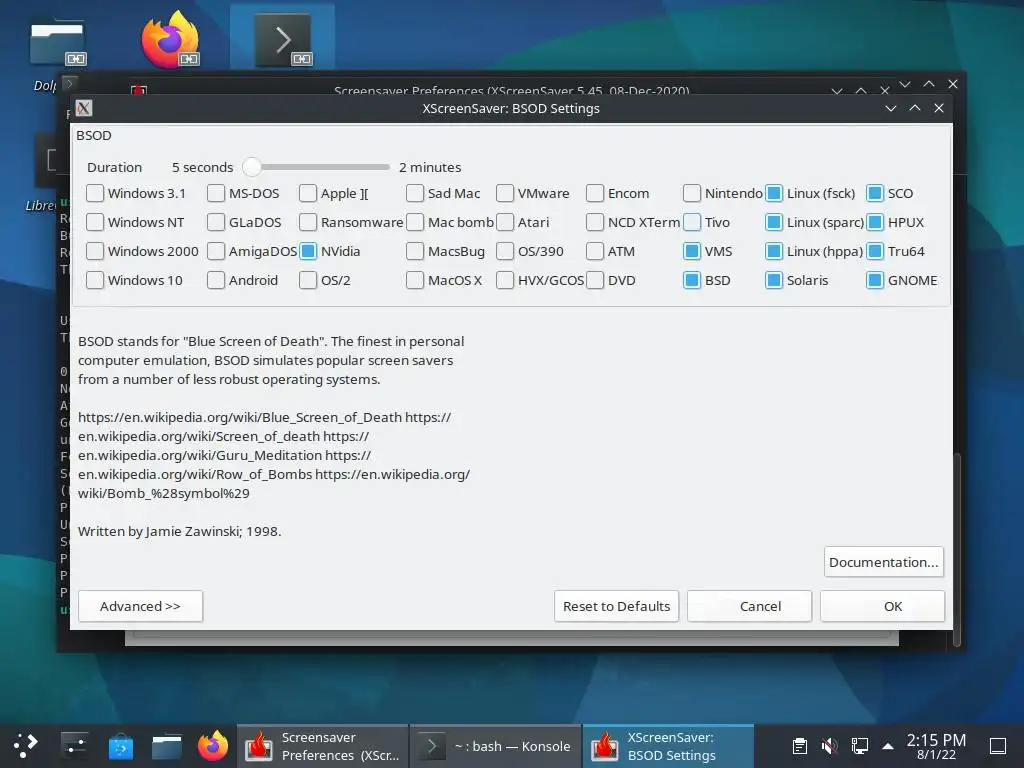The width and height of the screenshot is (1024, 768).
Task: Open the Documentation... button
Action: click(x=884, y=562)
